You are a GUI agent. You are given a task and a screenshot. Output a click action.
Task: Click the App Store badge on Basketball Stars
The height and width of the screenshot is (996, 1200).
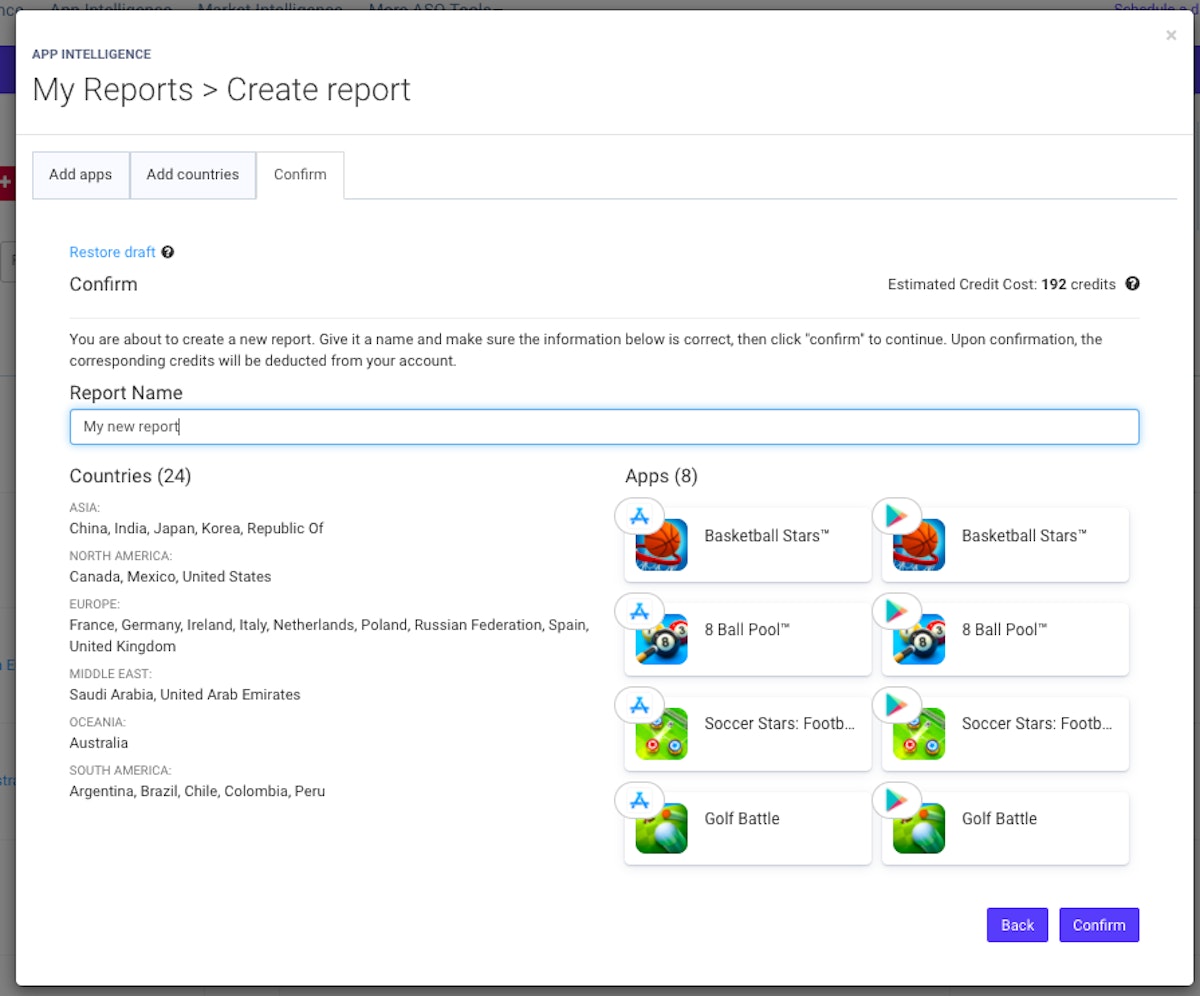(x=639, y=516)
